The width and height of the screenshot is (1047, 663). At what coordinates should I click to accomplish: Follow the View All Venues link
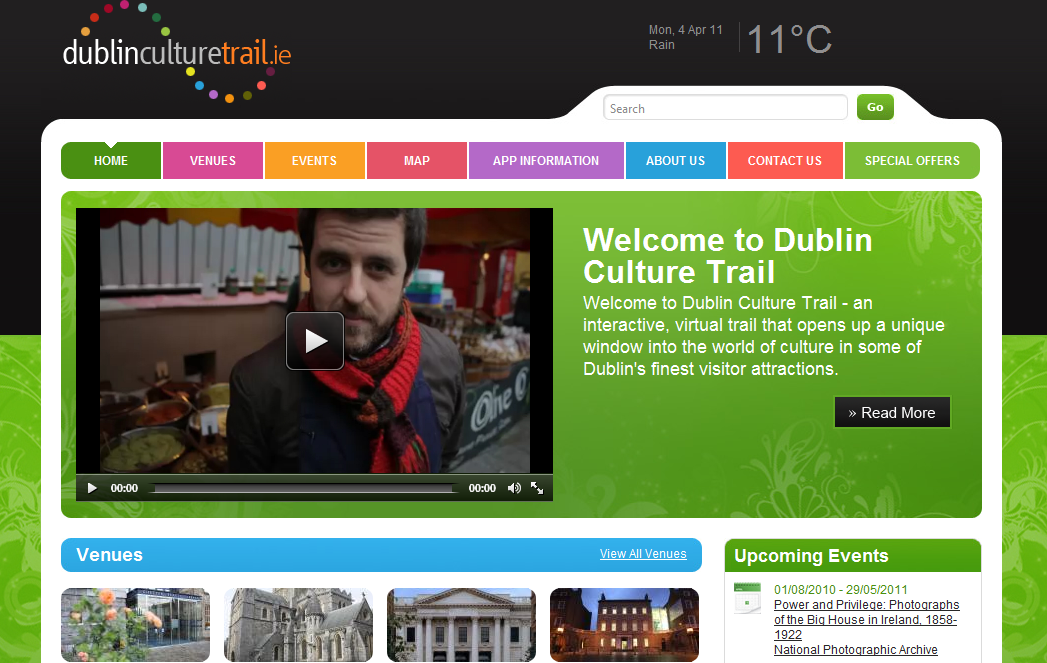pos(643,554)
